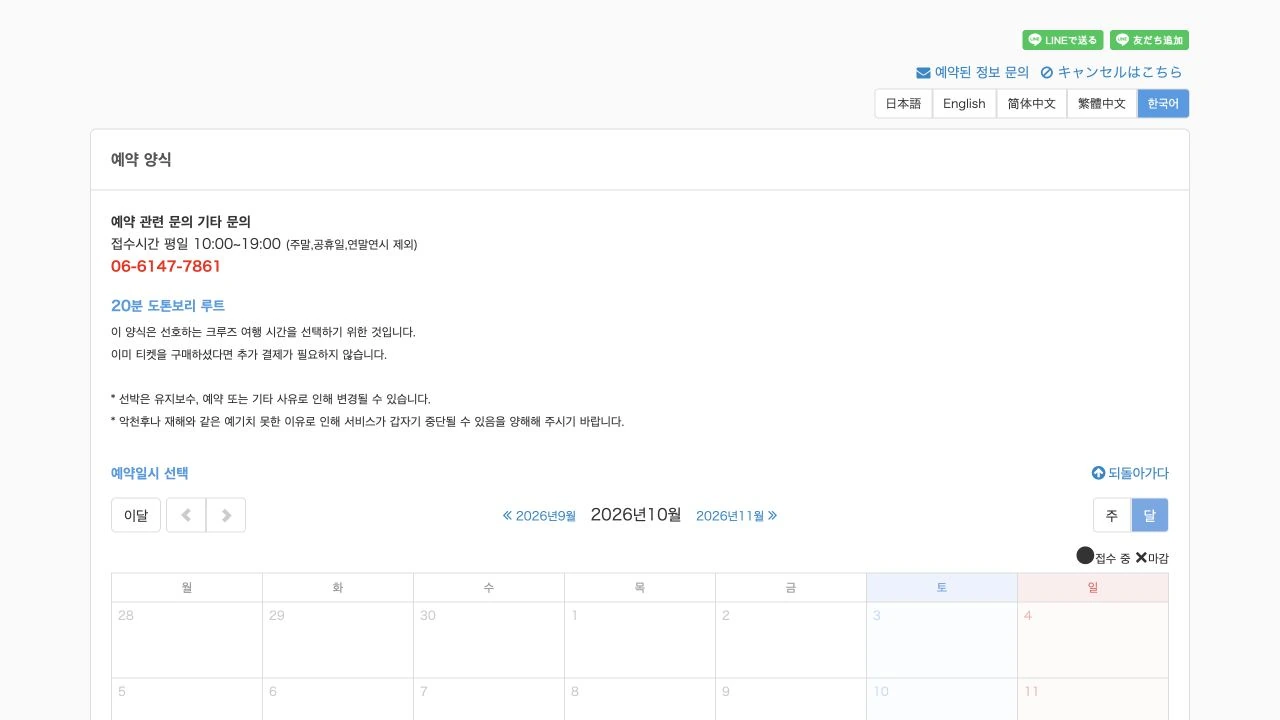Select the calendar cell for day 3
The height and width of the screenshot is (720, 1280).
pos(942,640)
